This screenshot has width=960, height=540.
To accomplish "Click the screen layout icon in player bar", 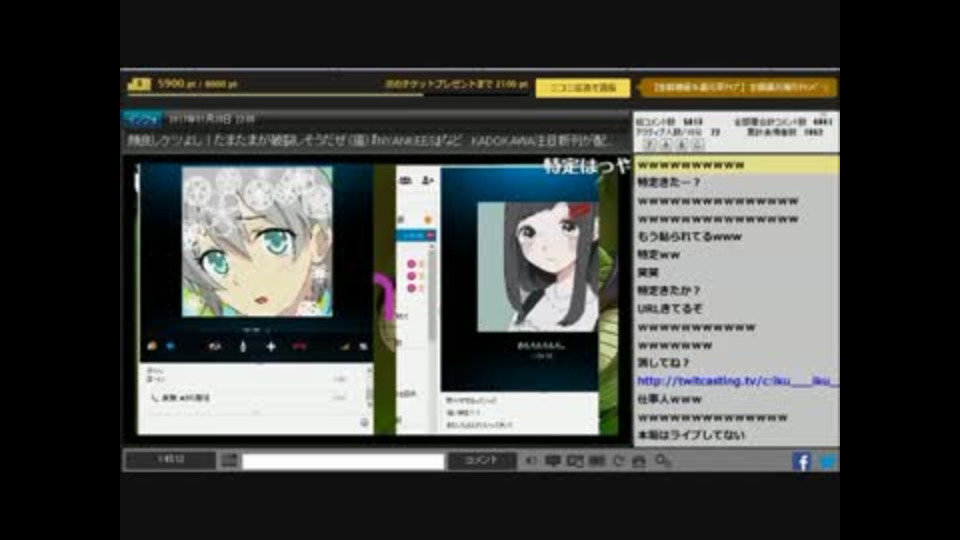I will (575, 460).
